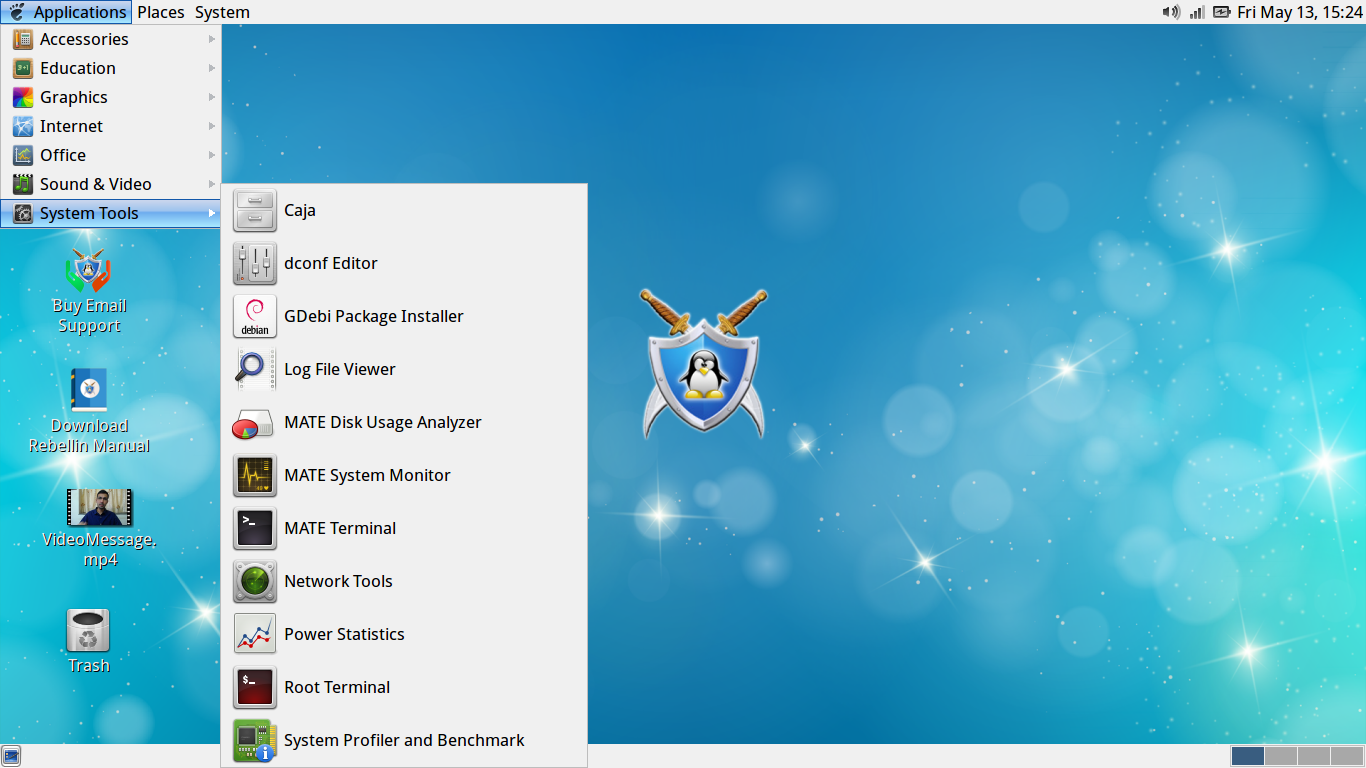Screen dimensions: 1366x768
Task: Switch to the third workspace
Action: tap(1314, 756)
